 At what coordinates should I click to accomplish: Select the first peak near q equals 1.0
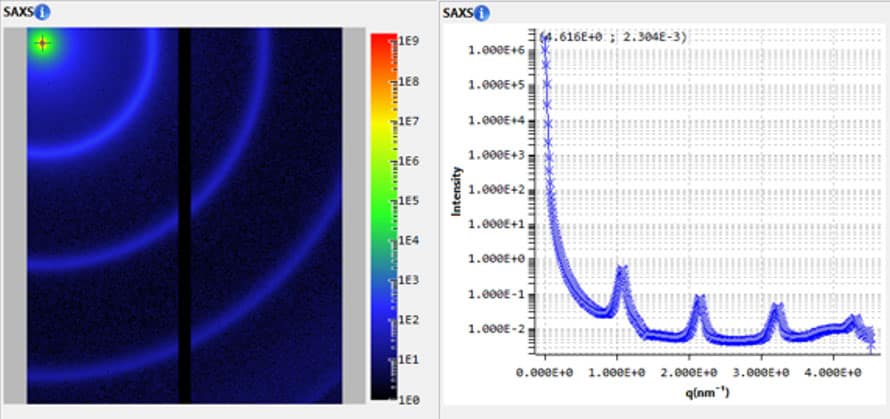621,271
